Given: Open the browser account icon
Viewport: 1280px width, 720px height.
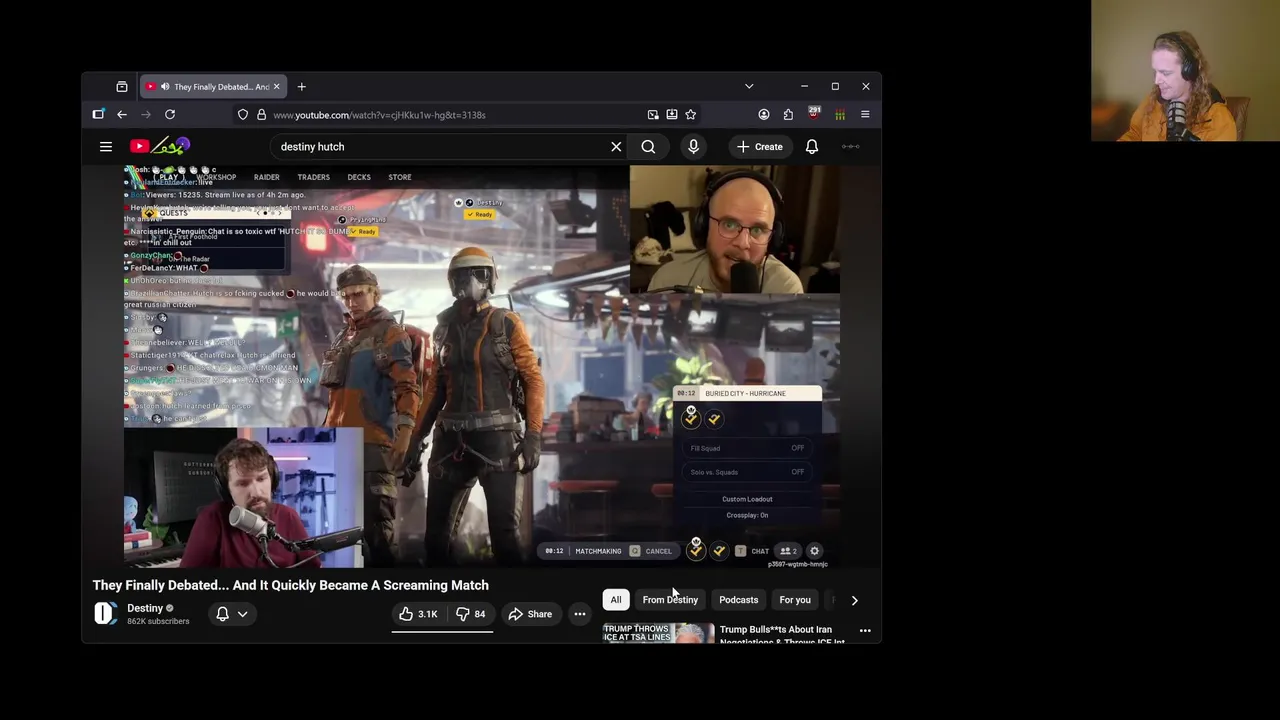Looking at the screenshot, I should [764, 115].
